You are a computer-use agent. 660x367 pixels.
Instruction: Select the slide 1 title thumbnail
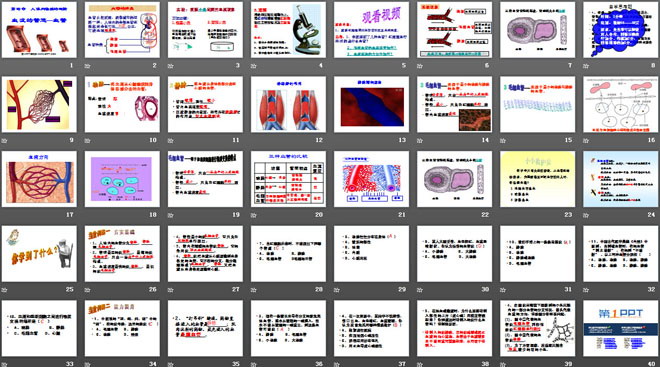coord(39,30)
